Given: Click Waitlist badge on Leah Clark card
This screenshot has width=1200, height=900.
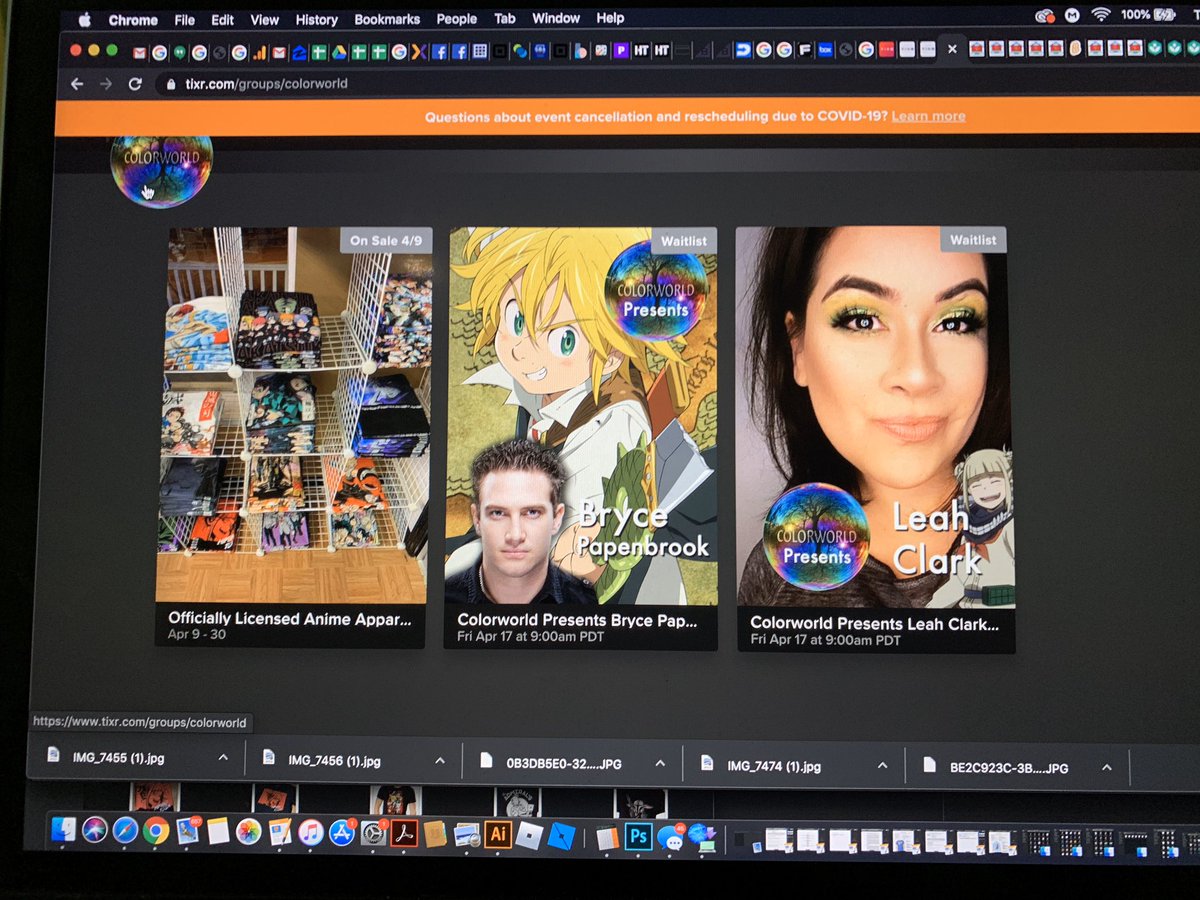Looking at the screenshot, I should (x=973, y=240).
